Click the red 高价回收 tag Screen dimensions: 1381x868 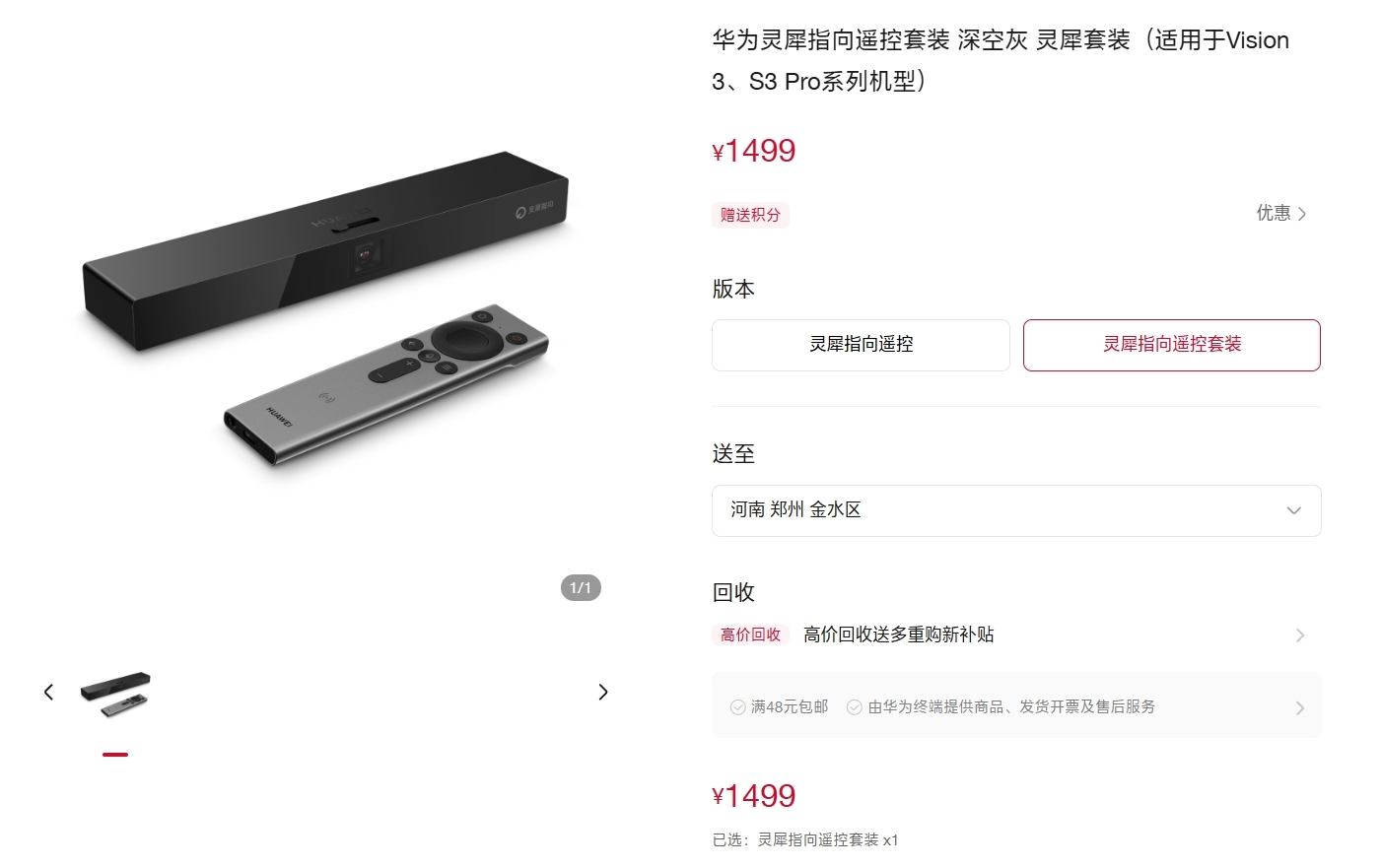coord(750,634)
